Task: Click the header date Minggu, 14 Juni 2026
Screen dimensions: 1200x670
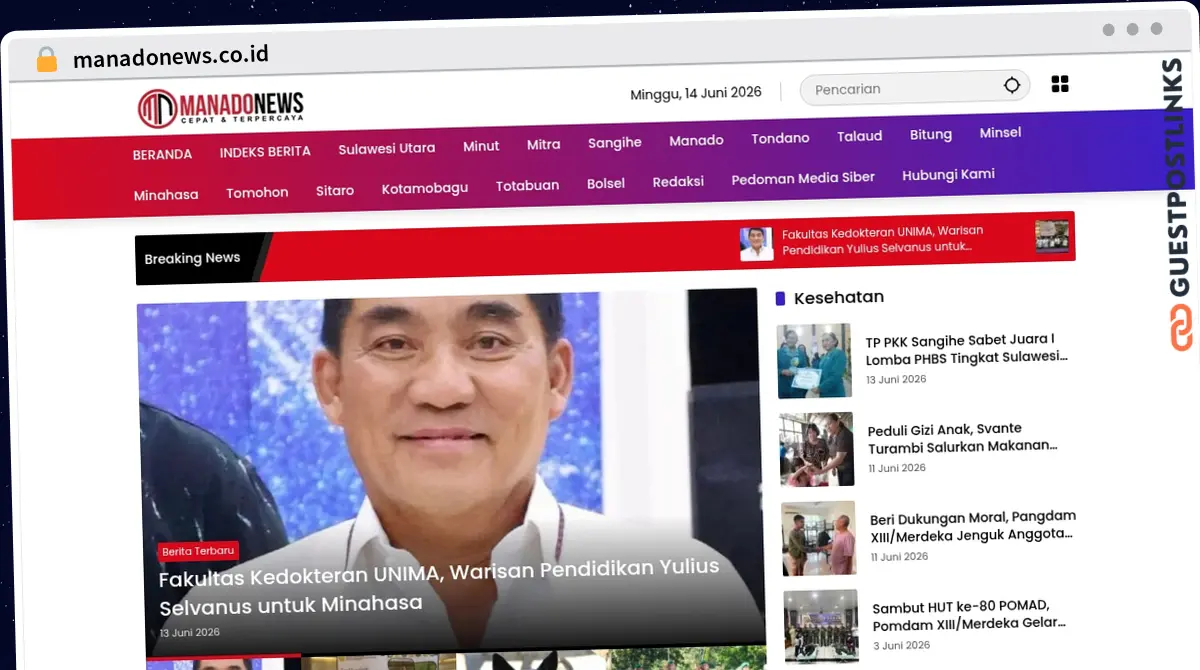Action: pyautogui.click(x=696, y=93)
